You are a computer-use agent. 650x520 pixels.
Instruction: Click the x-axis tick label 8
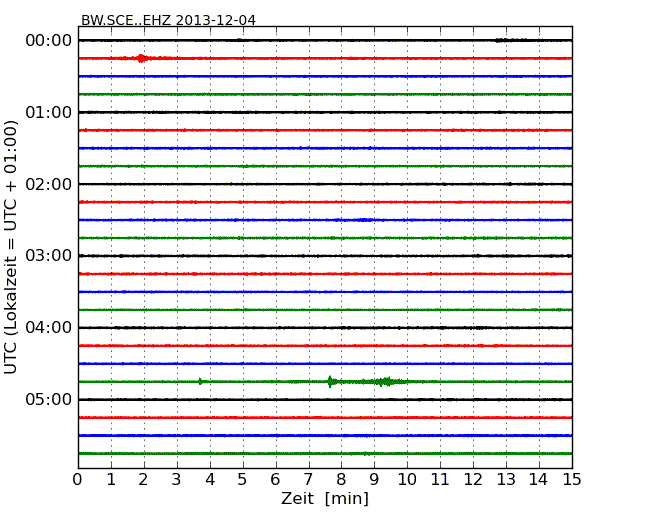[341, 479]
